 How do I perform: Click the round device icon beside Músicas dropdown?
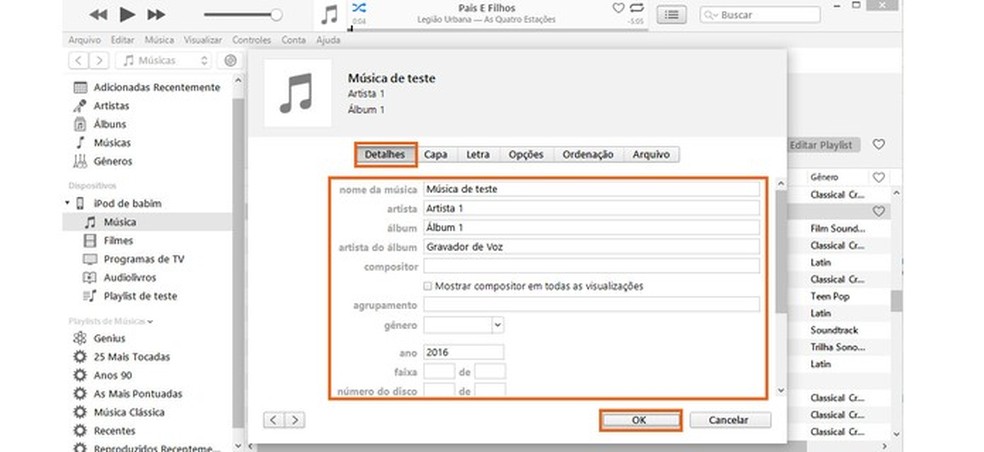click(230, 60)
